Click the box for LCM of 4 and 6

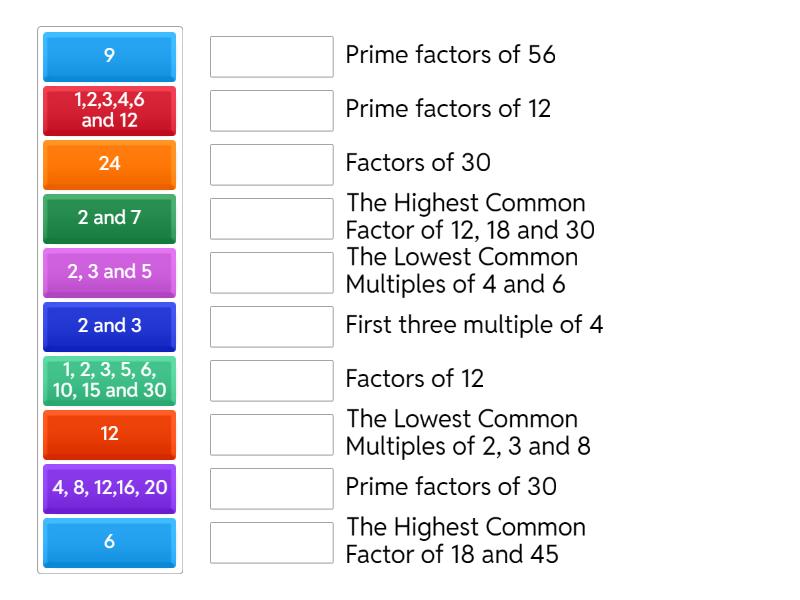click(272, 273)
